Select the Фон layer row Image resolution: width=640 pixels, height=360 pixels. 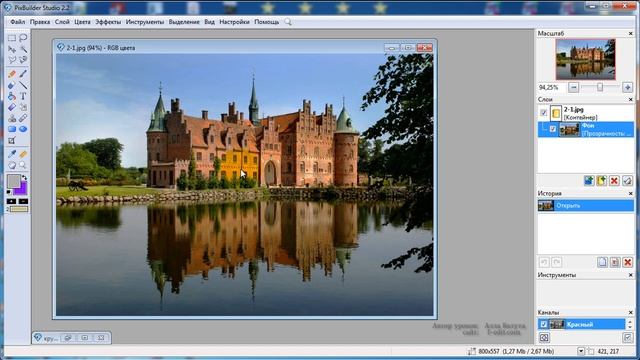point(586,129)
